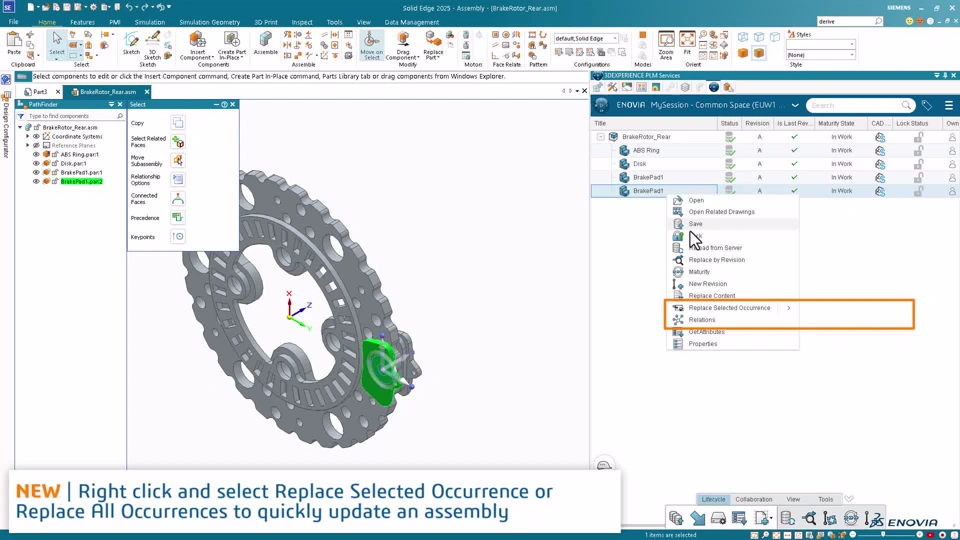This screenshot has height=540, width=960.
Task: Toggle visibility eye for Disk.par:1
Action: tap(36, 163)
